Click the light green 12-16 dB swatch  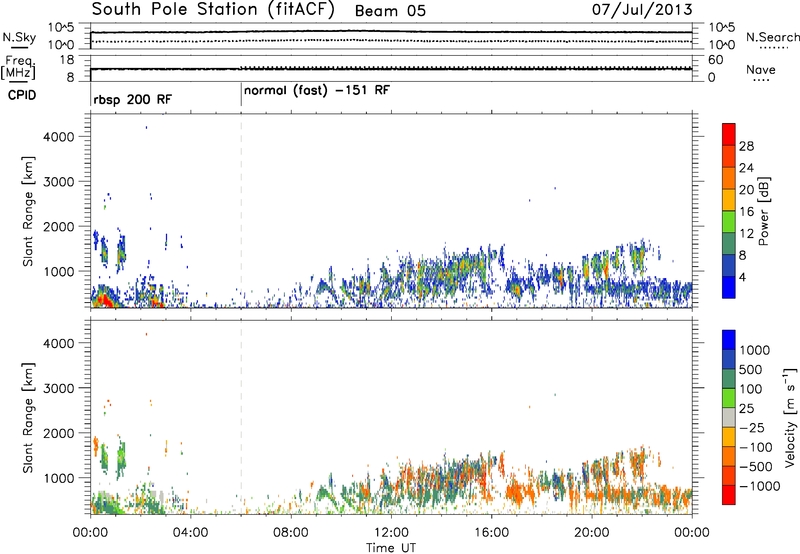tap(729, 222)
